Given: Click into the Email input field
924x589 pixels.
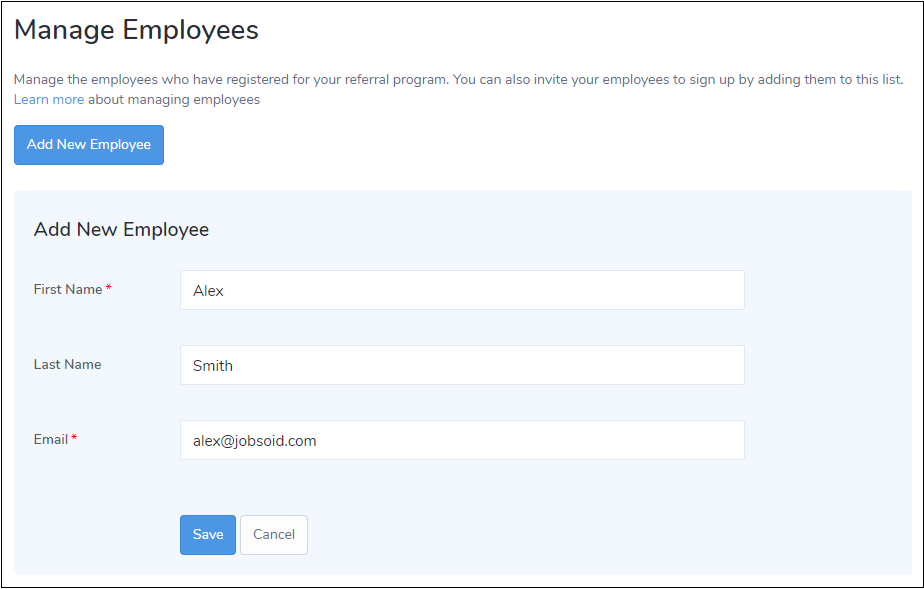Looking at the screenshot, I should tap(462, 440).
